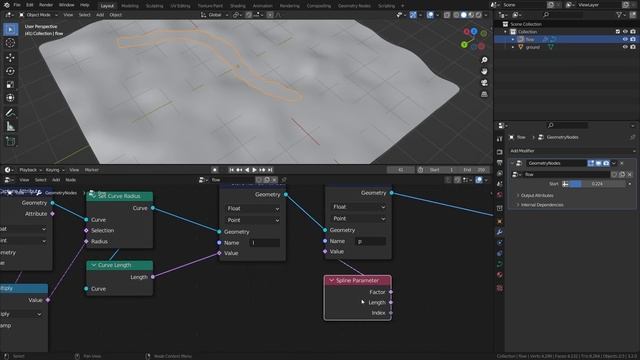Click the pin icon in properties breadcrumb
Viewport: 640px width, 360px height.
pos(632,137)
